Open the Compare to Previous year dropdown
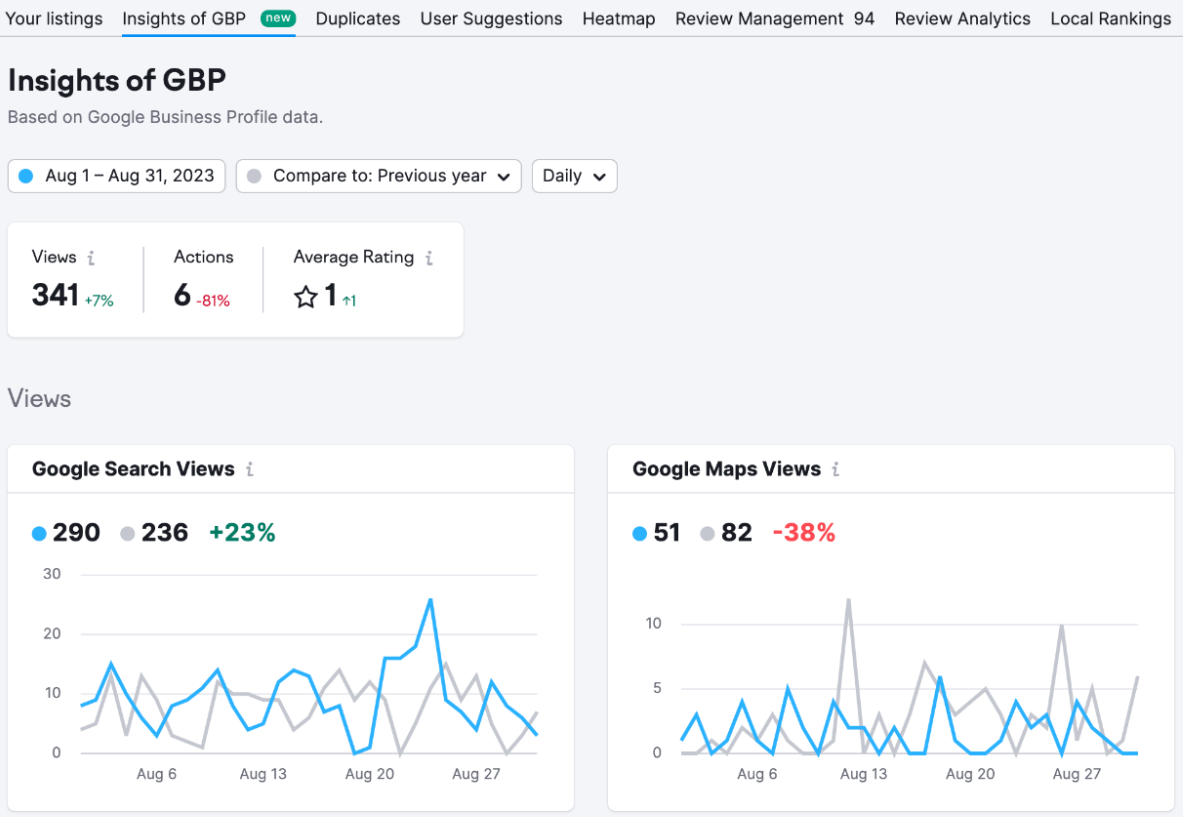Screen dimensions: 1183x817 click(x=378, y=175)
